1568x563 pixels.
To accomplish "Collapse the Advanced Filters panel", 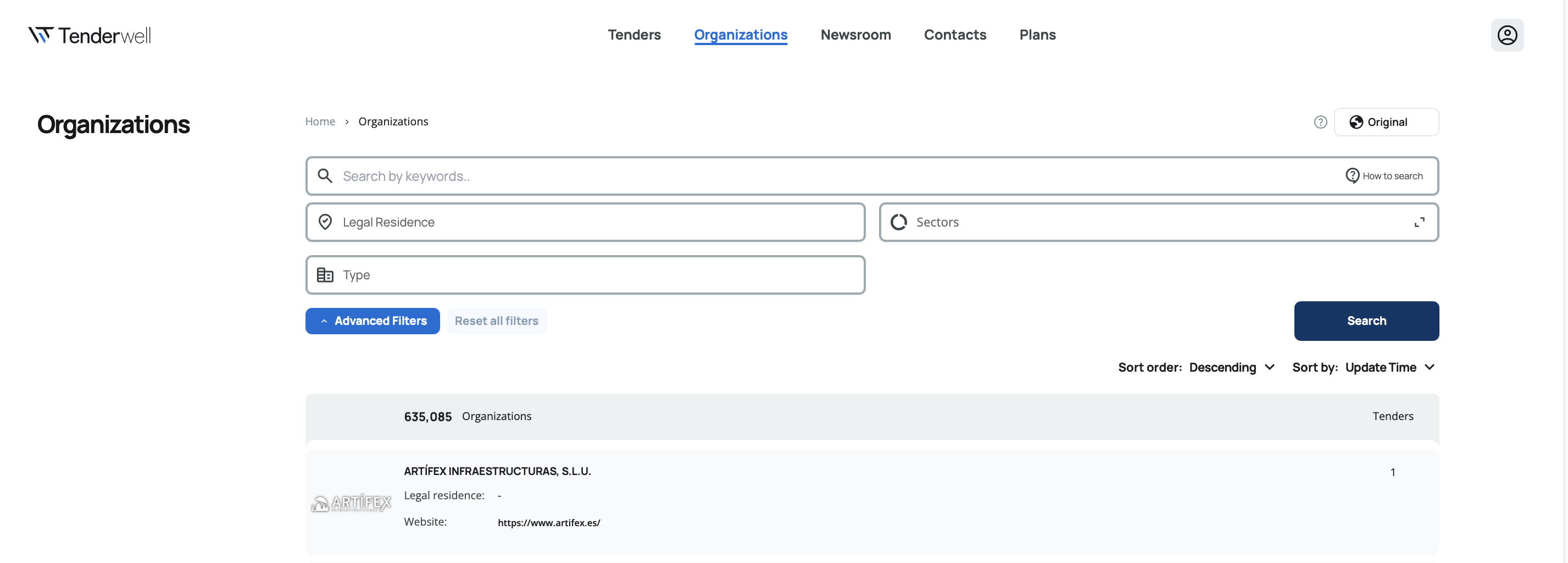I will point(372,321).
